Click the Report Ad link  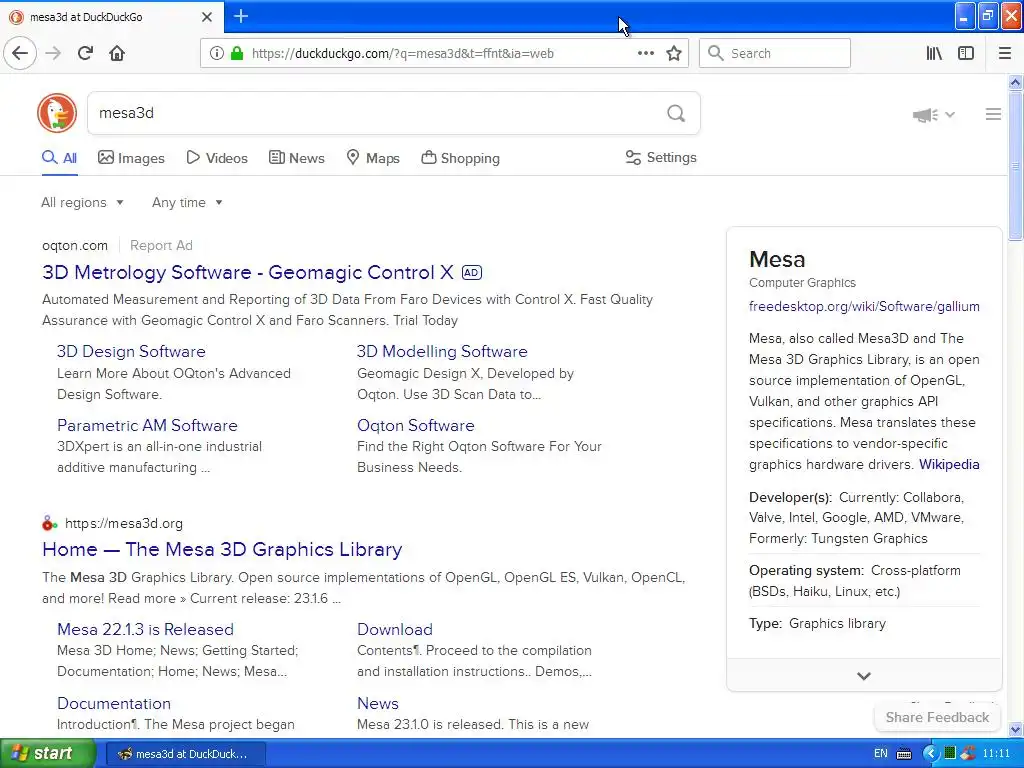[x=161, y=246]
